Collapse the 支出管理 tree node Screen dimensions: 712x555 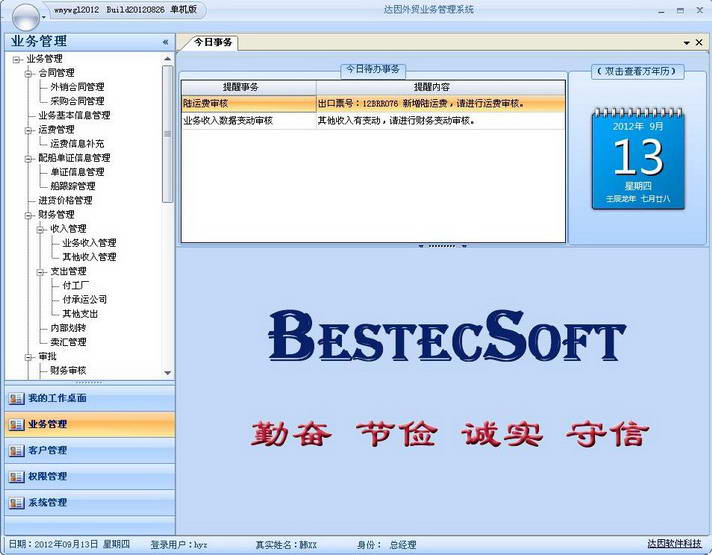coord(41,272)
